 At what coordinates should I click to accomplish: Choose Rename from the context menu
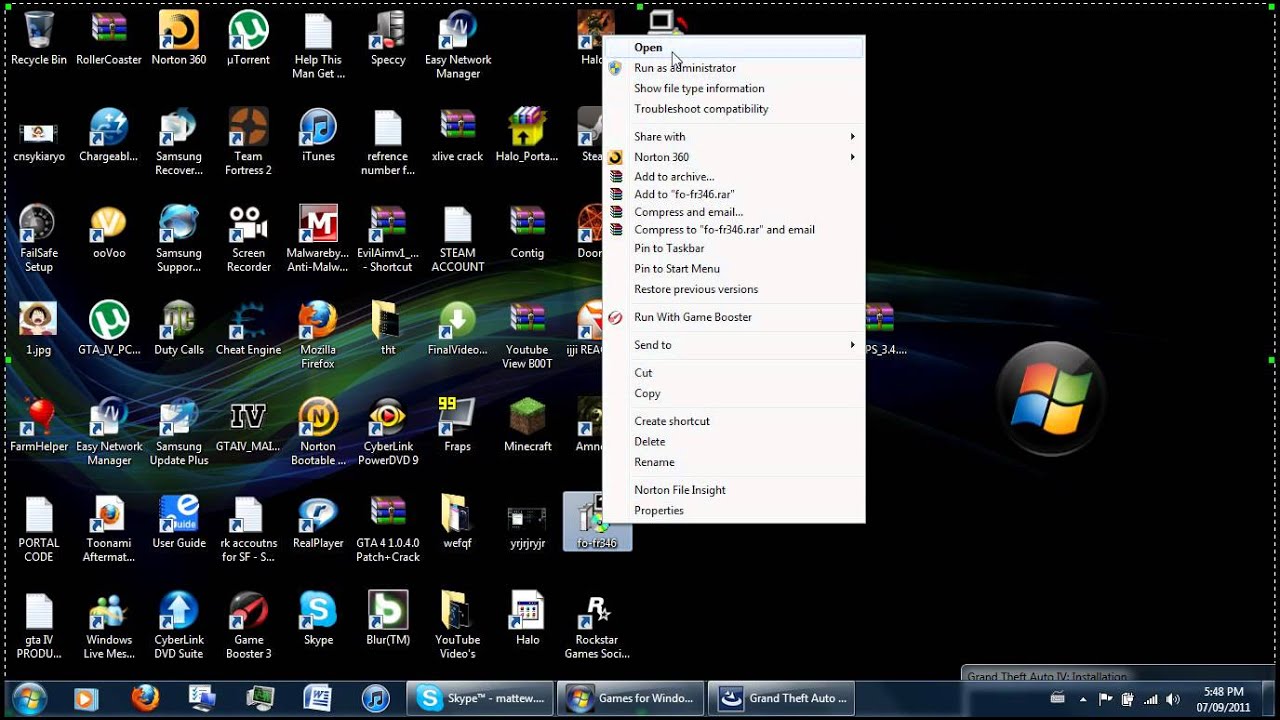(x=735, y=462)
